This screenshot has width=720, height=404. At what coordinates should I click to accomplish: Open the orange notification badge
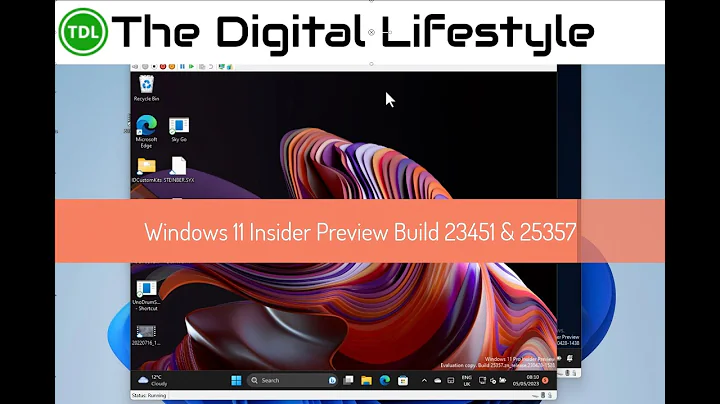coord(545,380)
